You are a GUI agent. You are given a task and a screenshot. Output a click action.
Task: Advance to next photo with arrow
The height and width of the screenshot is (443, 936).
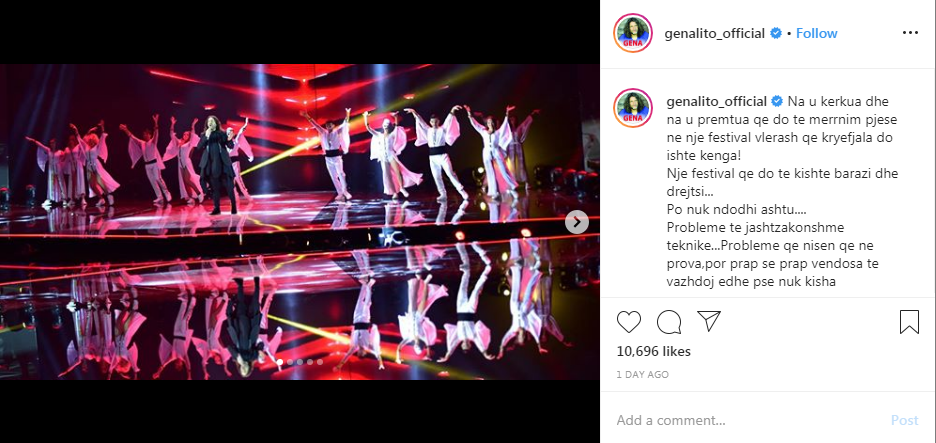[x=577, y=222]
